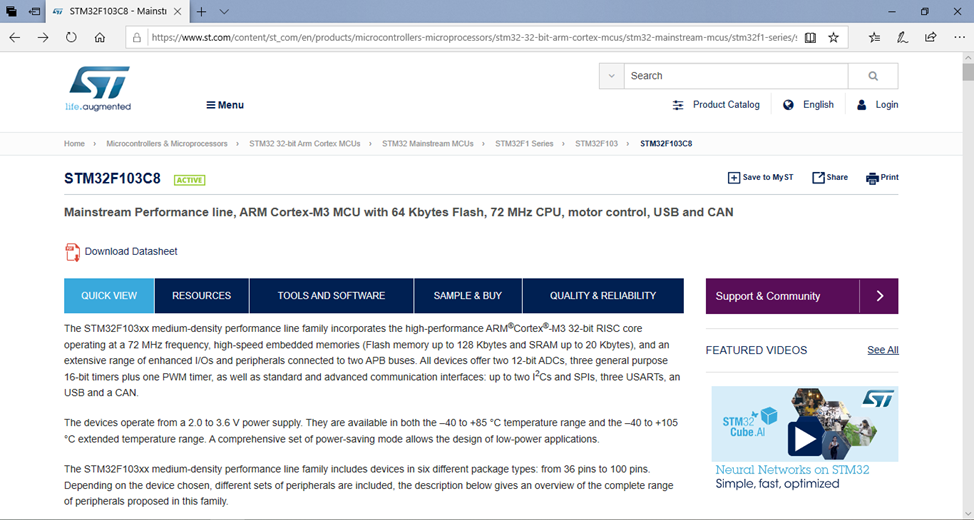Open STM32F103 breadcrumb
Screen dimensions: 974x520
[x=596, y=144]
